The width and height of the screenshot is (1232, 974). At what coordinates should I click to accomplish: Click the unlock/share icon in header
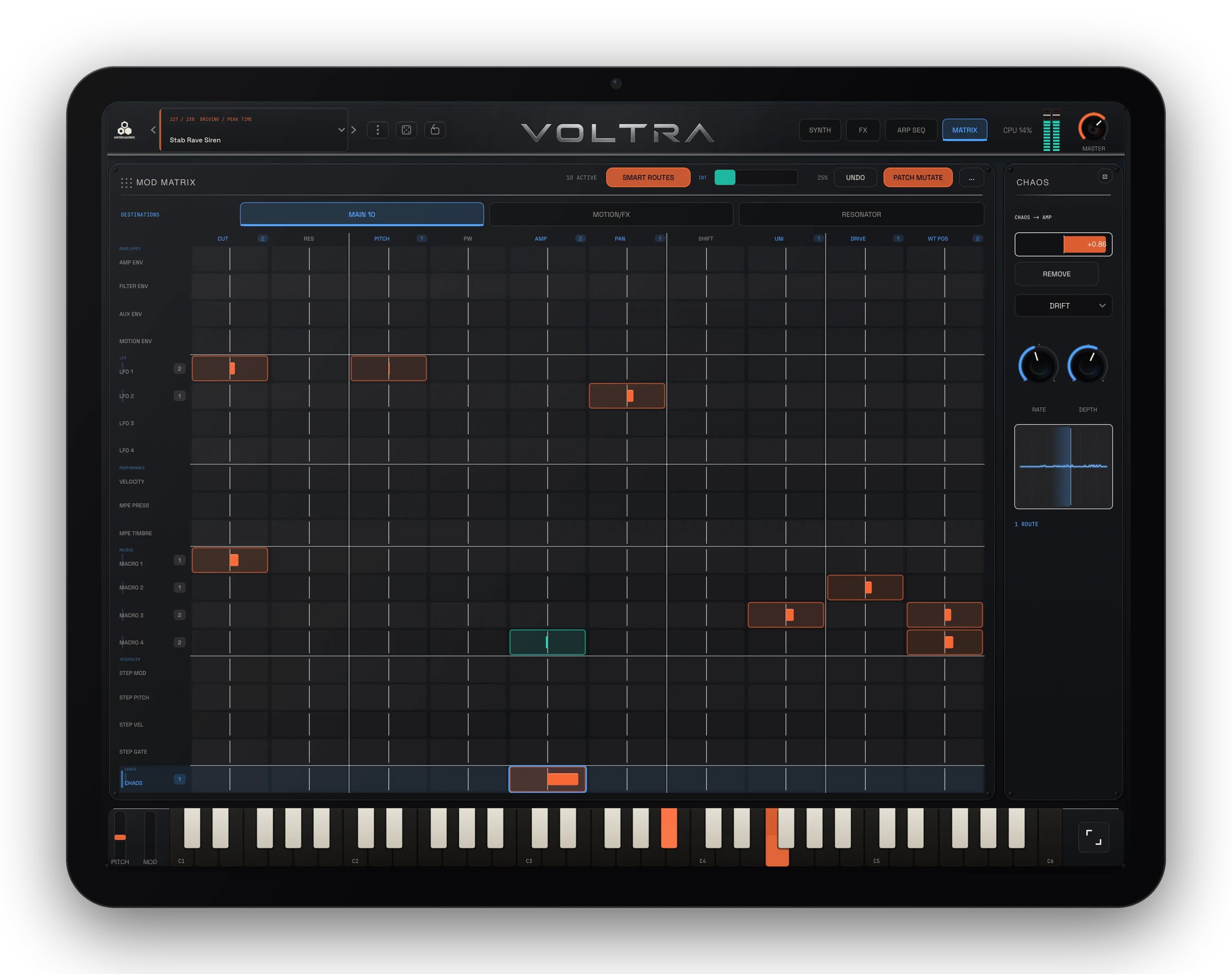point(435,130)
